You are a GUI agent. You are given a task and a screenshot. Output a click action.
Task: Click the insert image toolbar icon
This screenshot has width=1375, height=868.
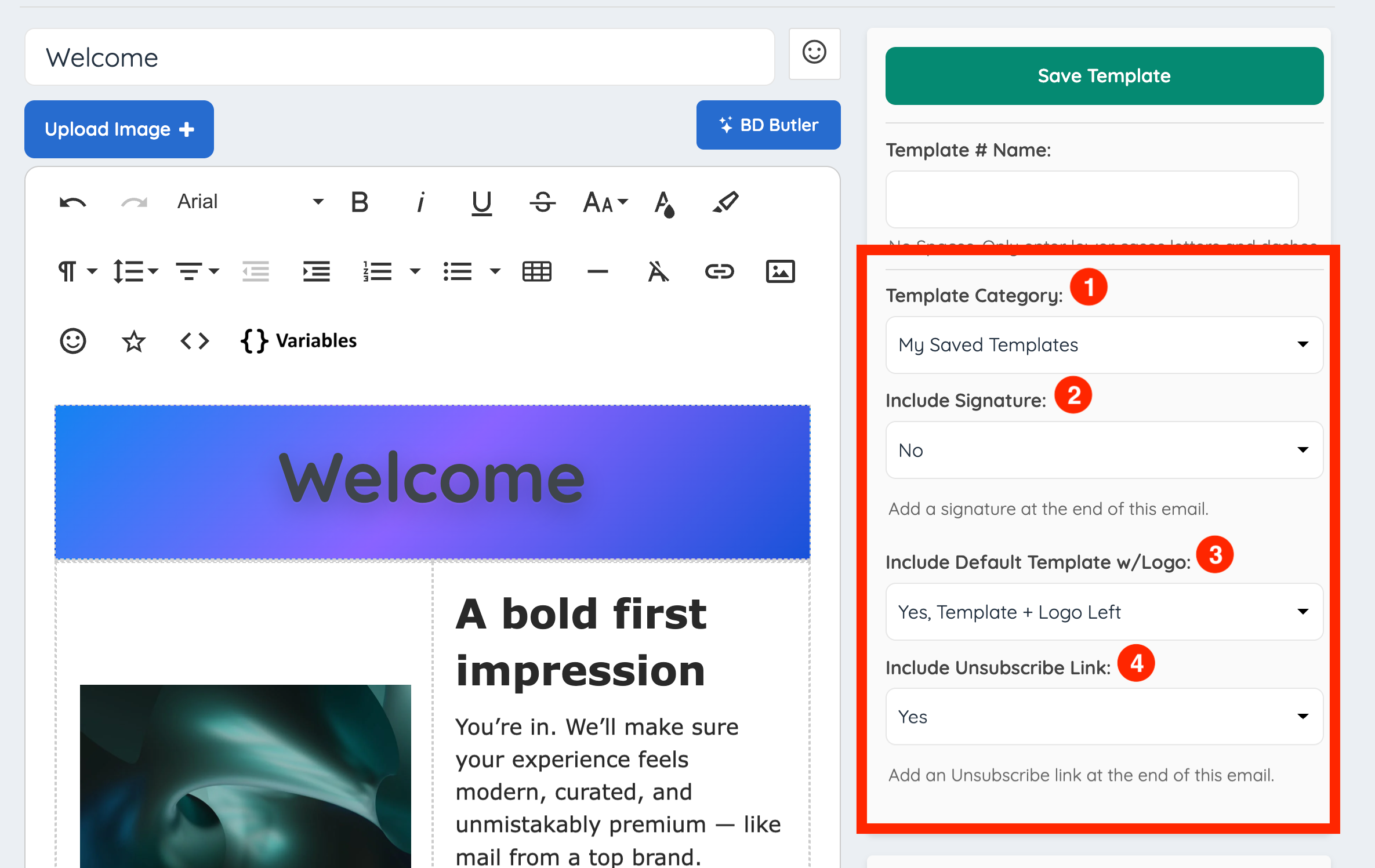click(x=780, y=271)
